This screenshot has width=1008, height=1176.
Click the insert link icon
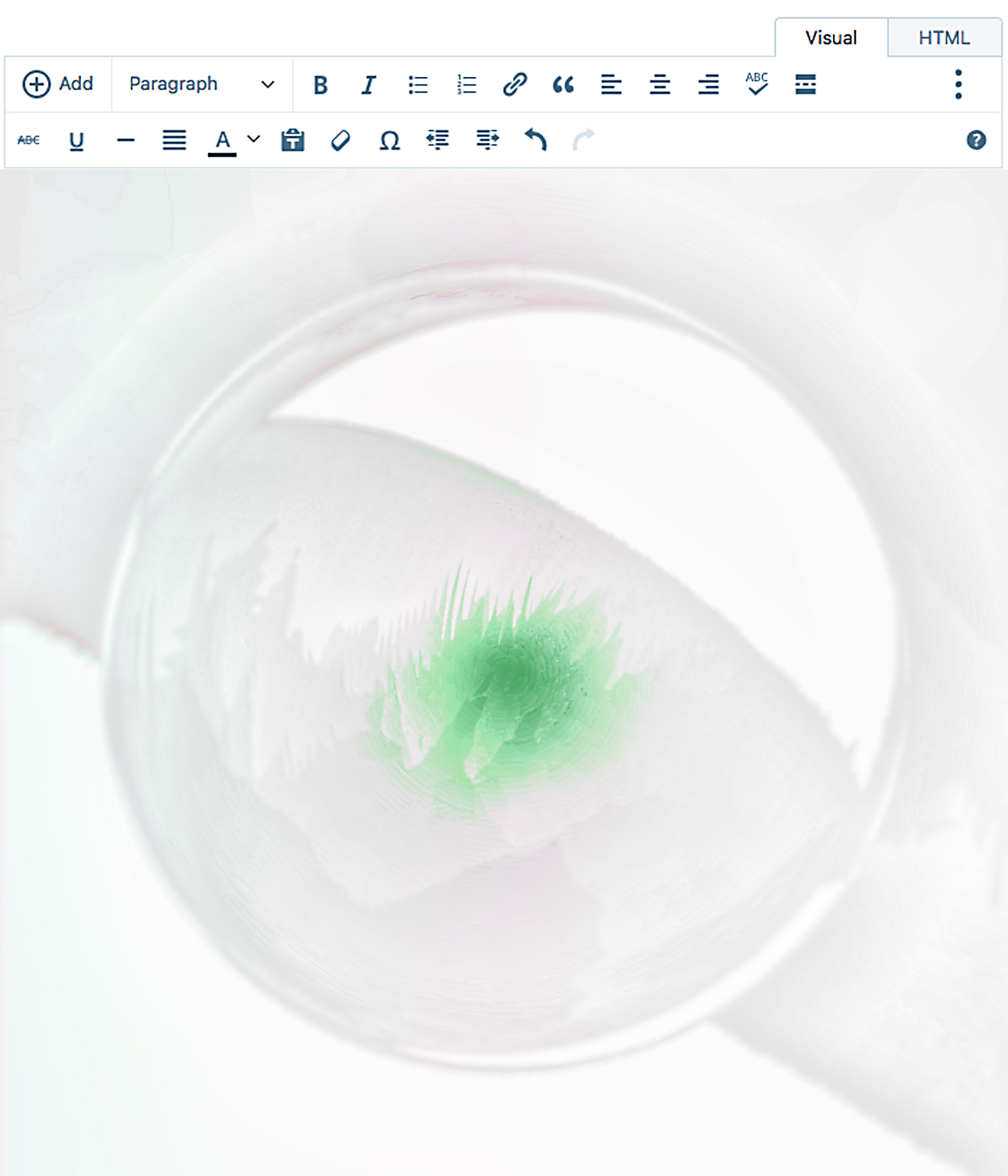(x=515, y=85)
